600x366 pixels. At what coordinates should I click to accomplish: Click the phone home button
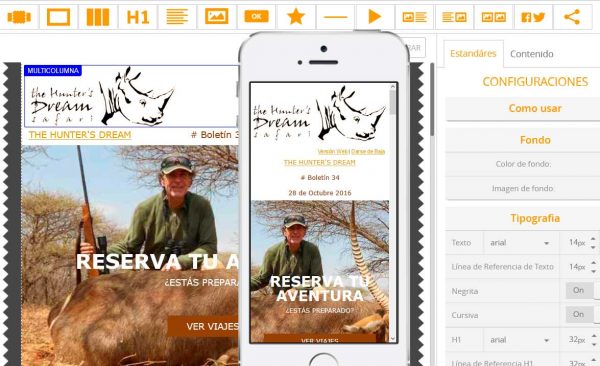click(x=323, y=361)
